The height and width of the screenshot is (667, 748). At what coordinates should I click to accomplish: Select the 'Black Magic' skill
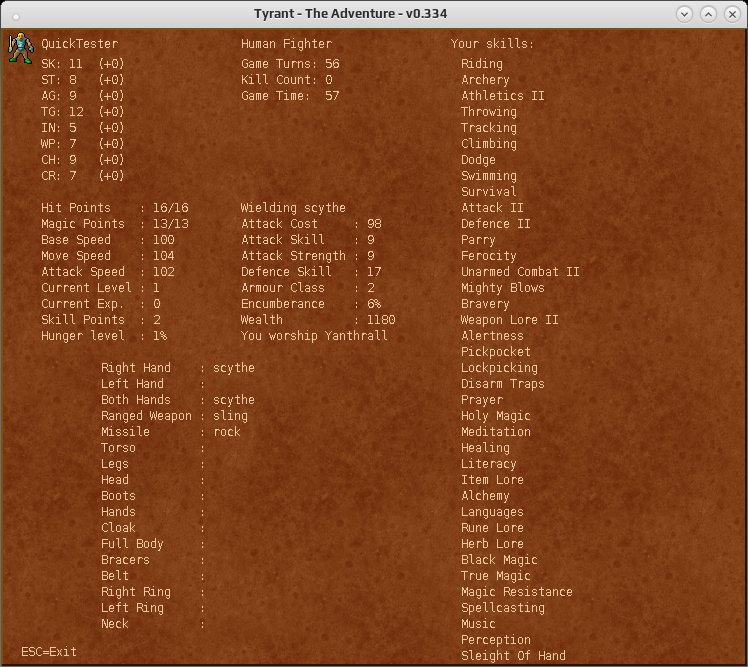499,560
